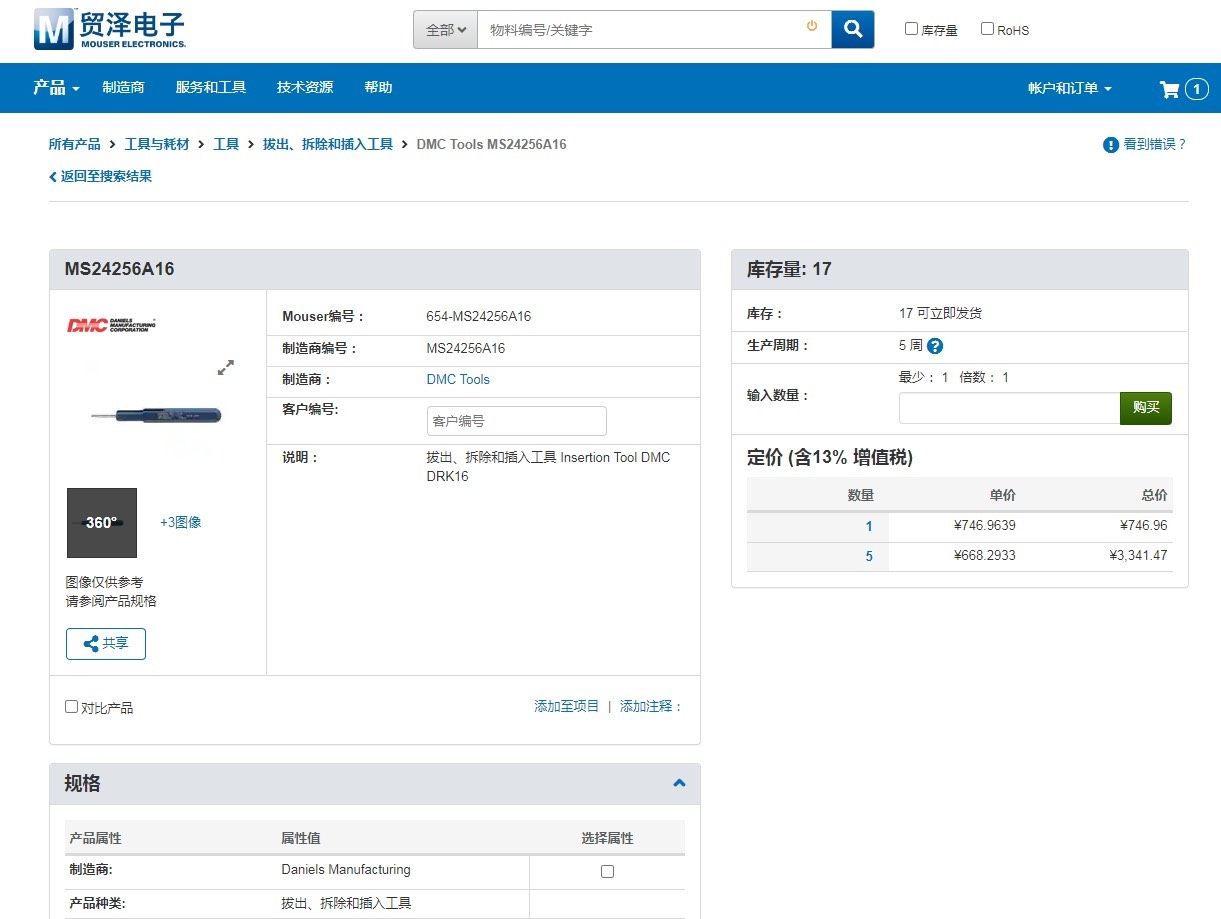Toggle the 库存量 checkbox
Screen dimensions: 1221x919
(911, 29)
